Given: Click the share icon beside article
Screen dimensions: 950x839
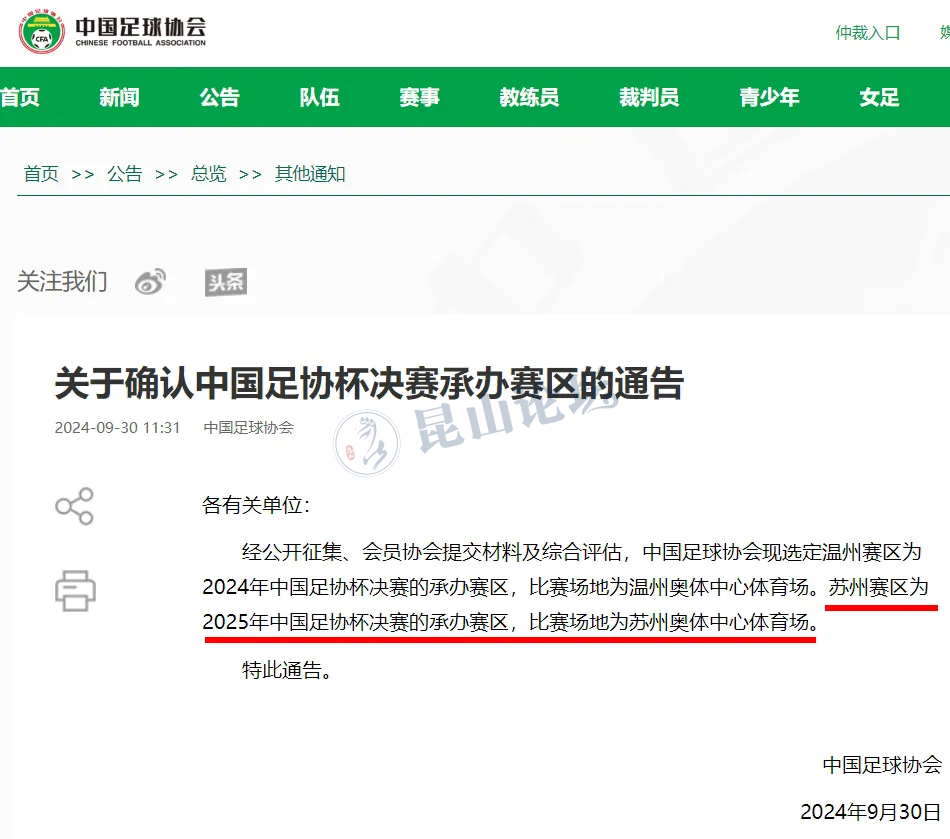Looking at the screenshot, I should [75, 506].
